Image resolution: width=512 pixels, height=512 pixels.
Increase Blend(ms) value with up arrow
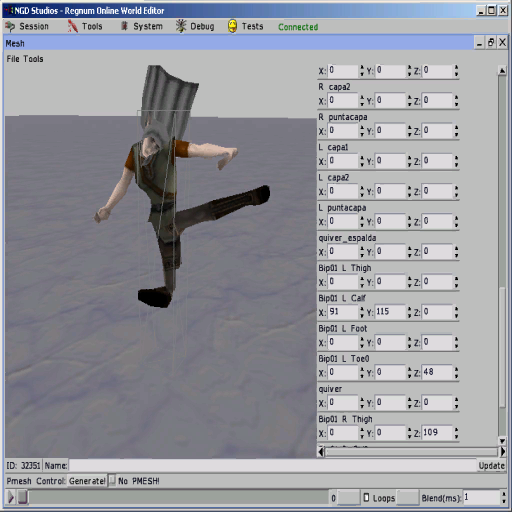click(x=503, y=494)
